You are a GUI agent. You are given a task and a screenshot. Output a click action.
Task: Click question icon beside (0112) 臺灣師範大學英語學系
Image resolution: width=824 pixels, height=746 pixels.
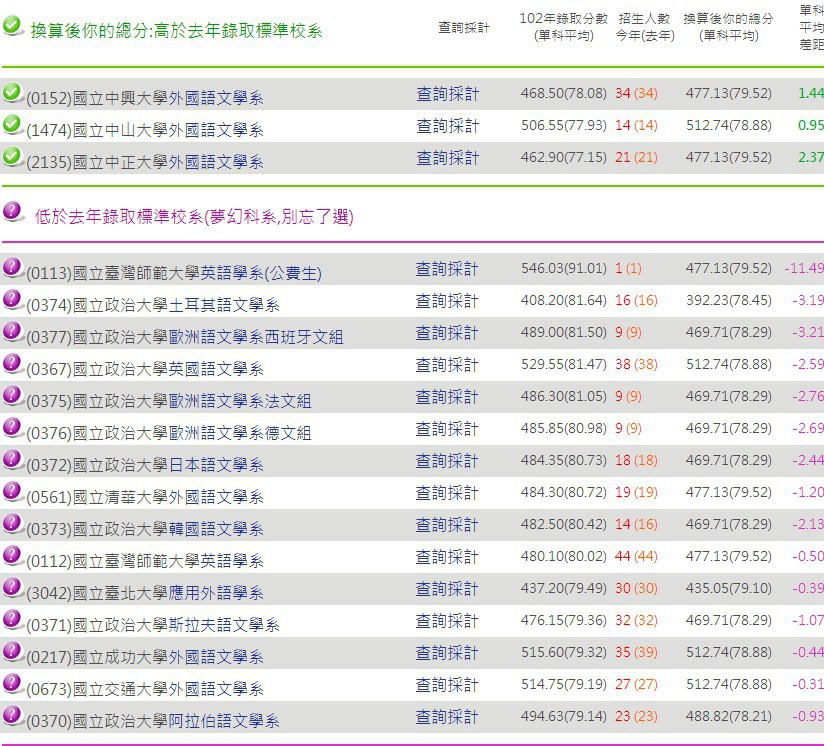[x=12, y=556]
